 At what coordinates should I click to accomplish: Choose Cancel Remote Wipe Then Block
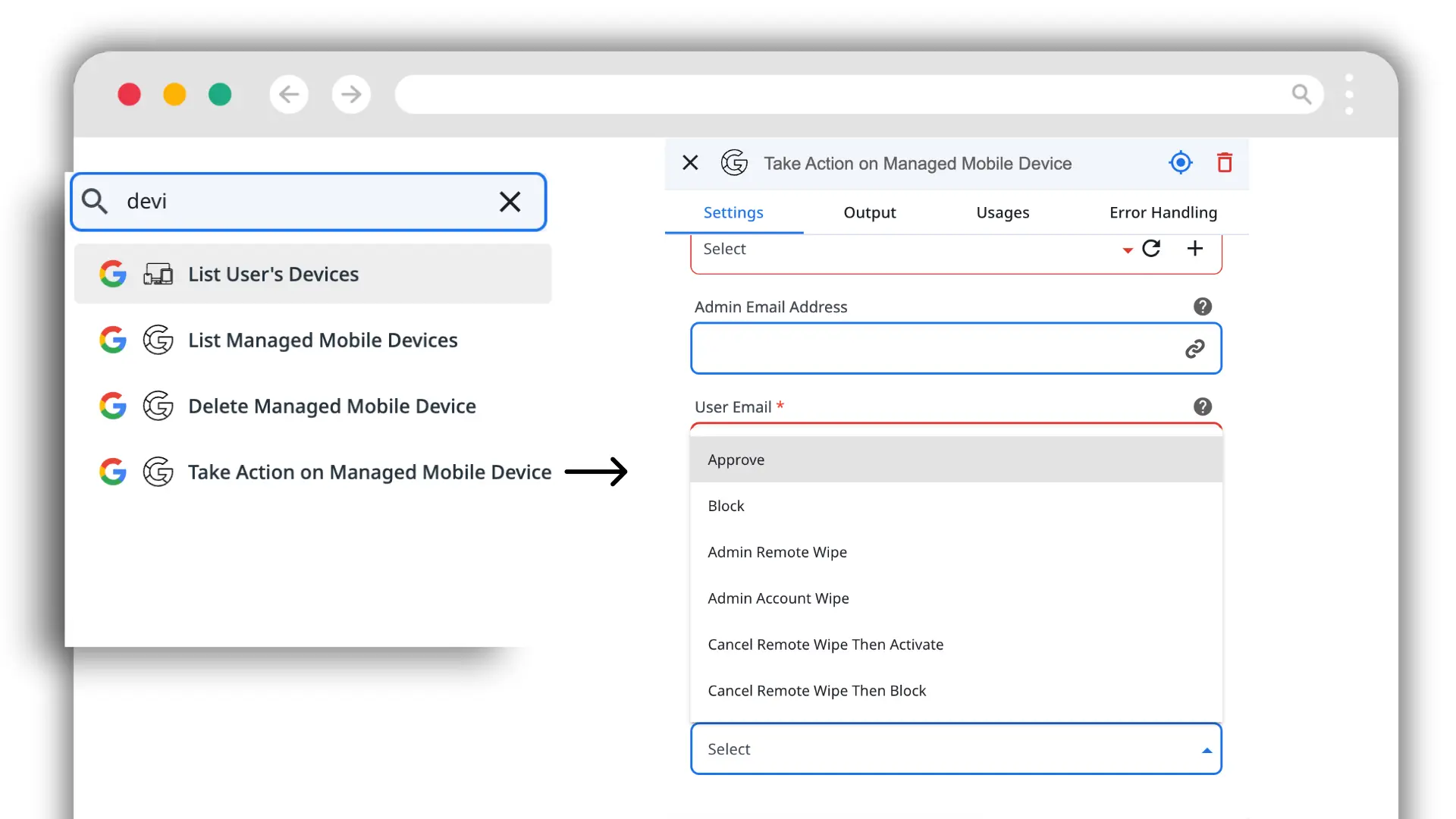coord(956,691)
